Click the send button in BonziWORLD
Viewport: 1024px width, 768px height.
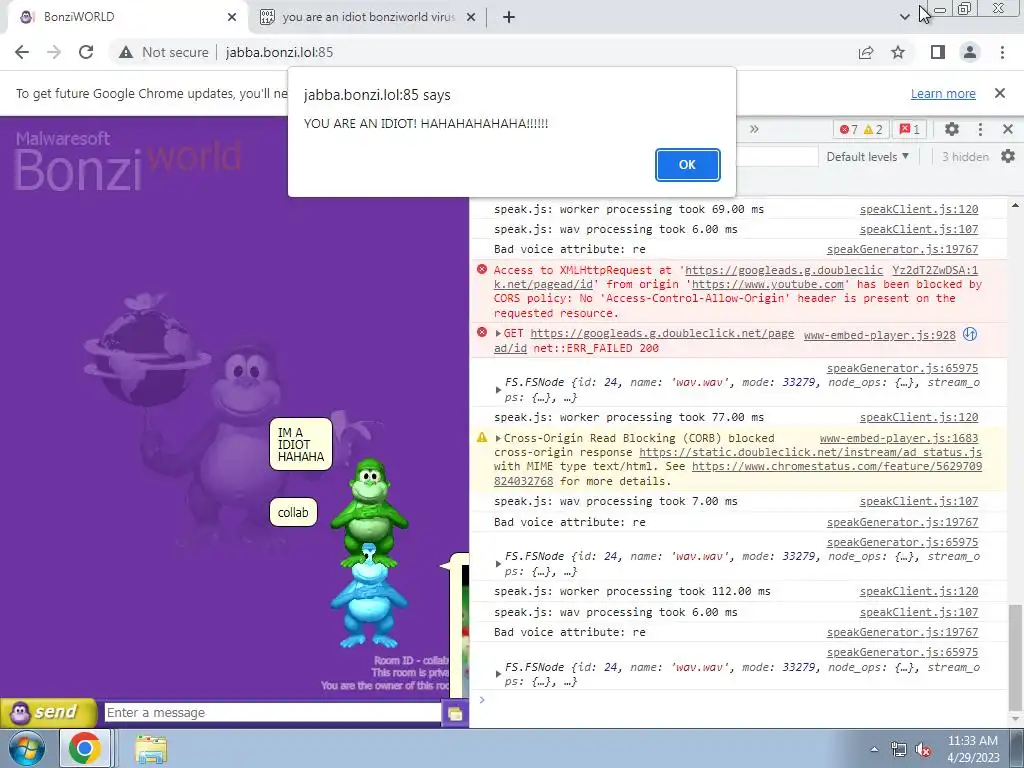pos(49,712)
